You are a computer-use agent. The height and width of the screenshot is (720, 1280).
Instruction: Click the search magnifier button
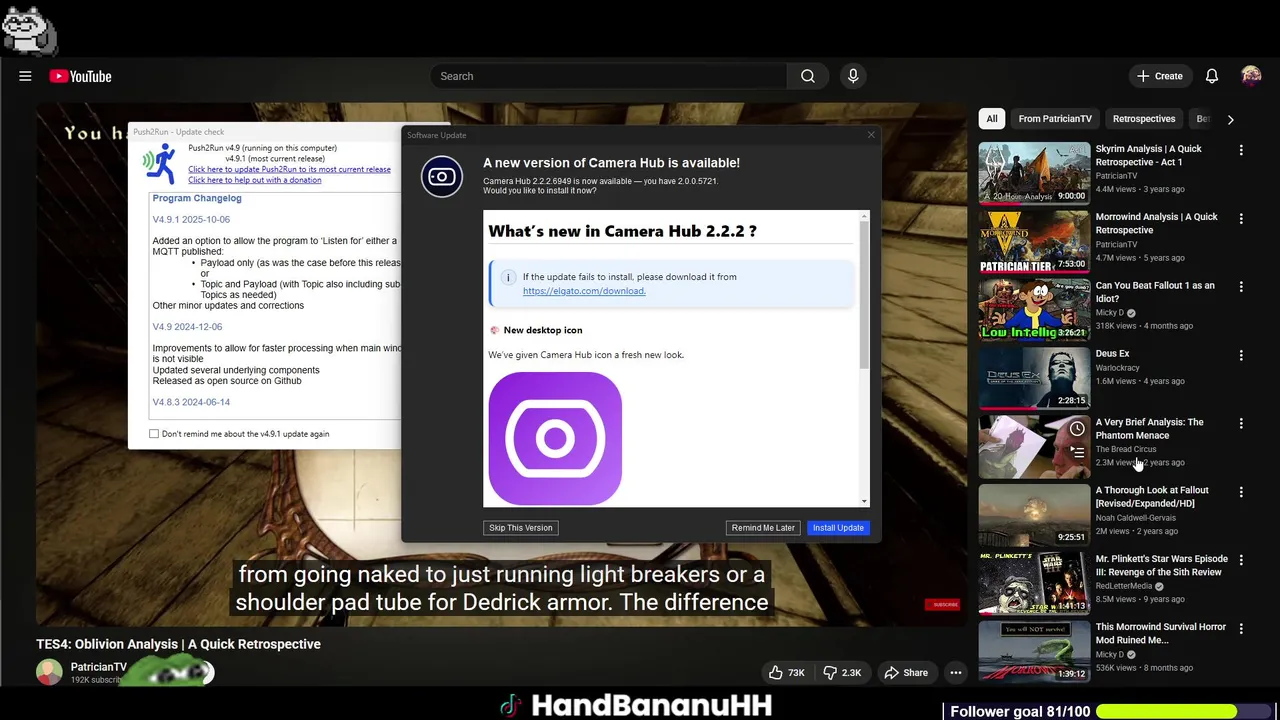point(808,76)
